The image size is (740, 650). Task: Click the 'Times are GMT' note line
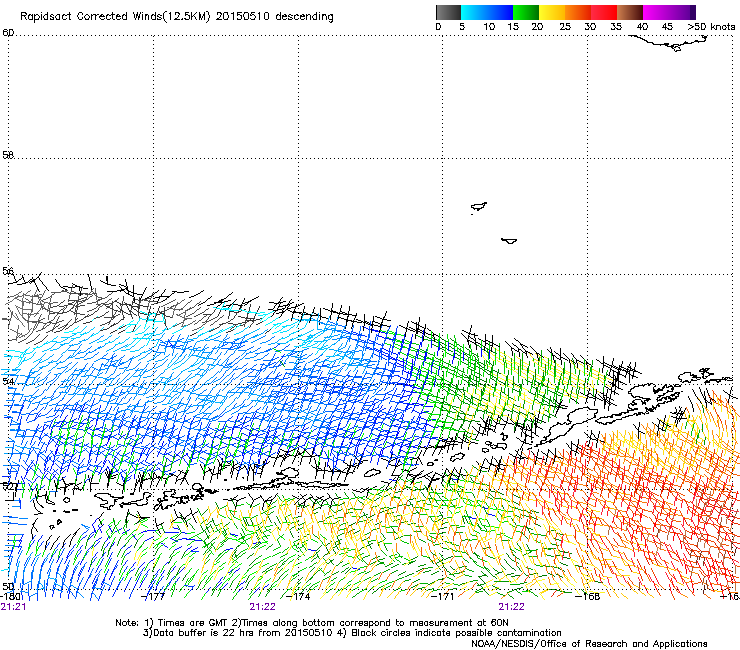point(312,623)
